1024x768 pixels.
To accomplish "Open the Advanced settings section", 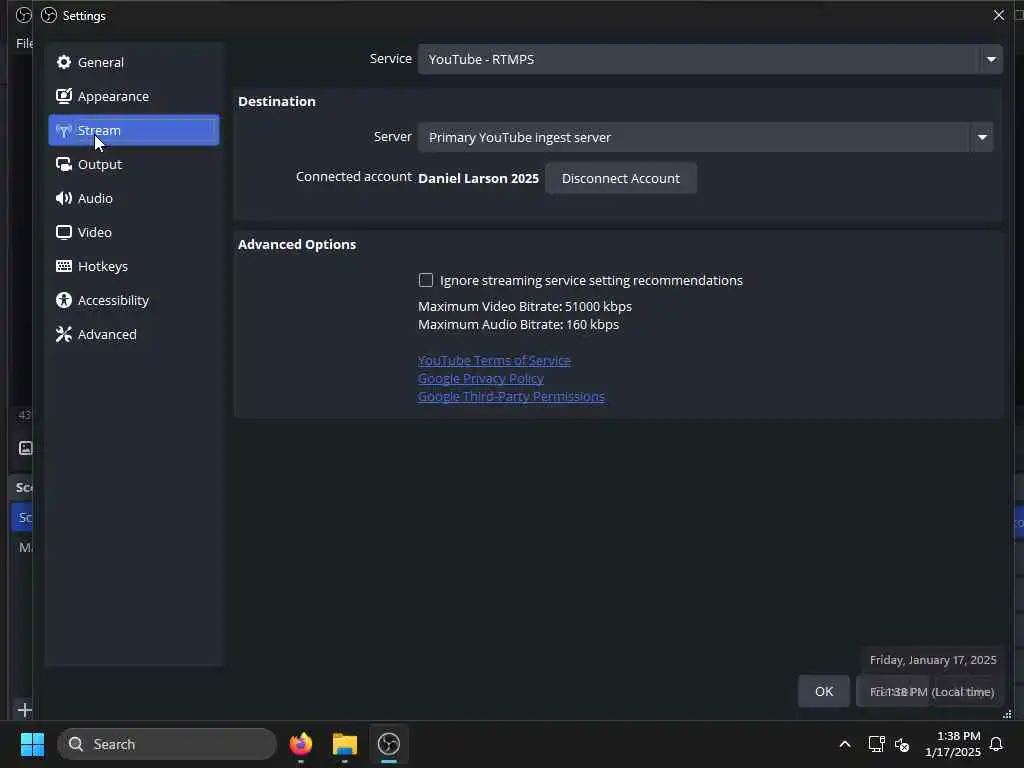I will 134,334.
